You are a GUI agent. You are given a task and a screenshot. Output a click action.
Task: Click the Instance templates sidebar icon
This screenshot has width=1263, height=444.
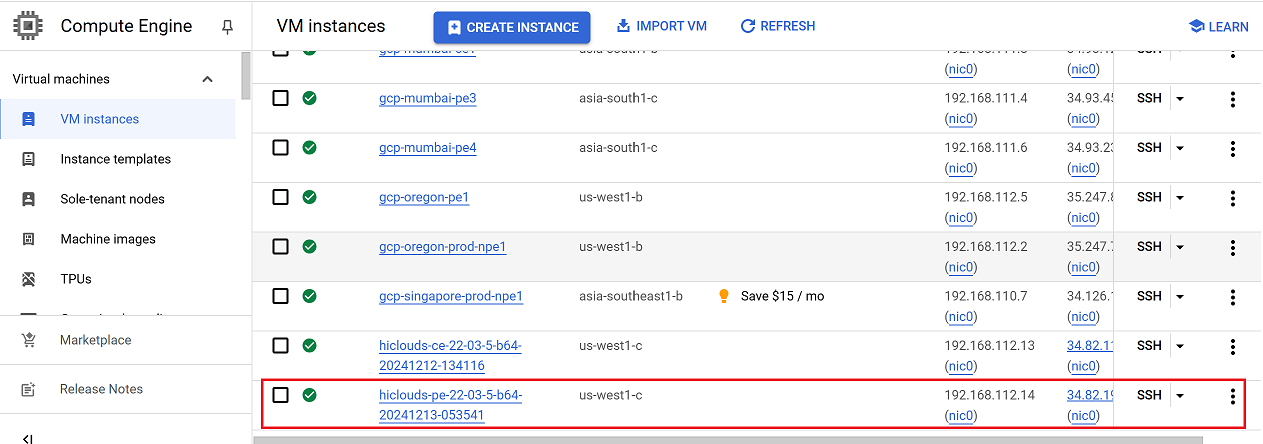click(28, 159)
